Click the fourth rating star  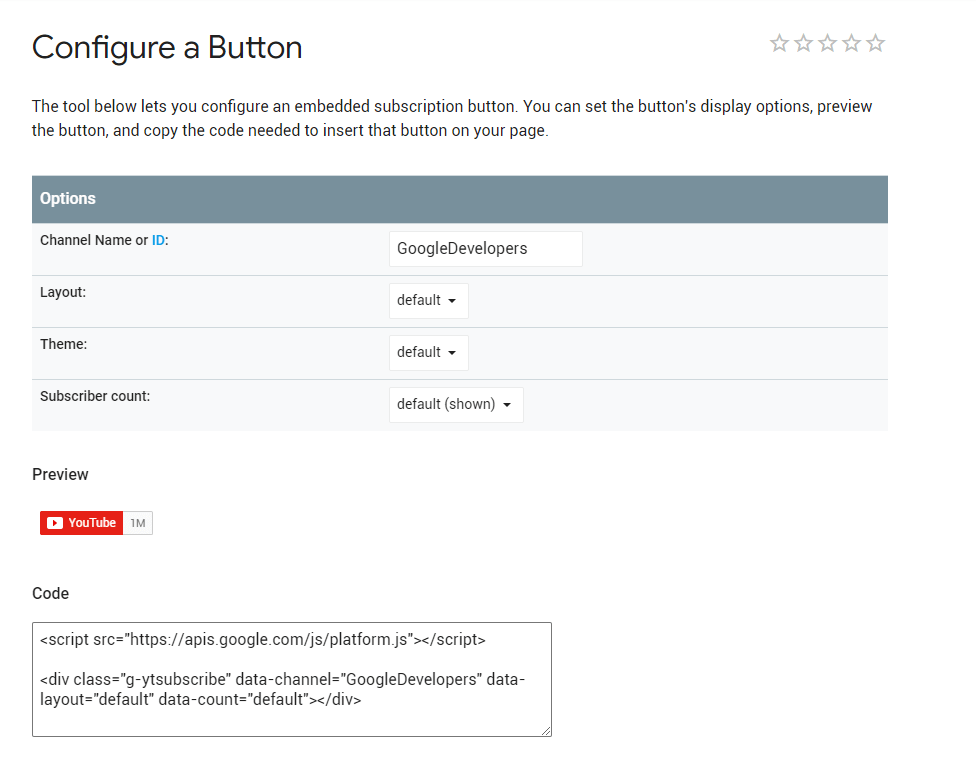tap(852, 43)
